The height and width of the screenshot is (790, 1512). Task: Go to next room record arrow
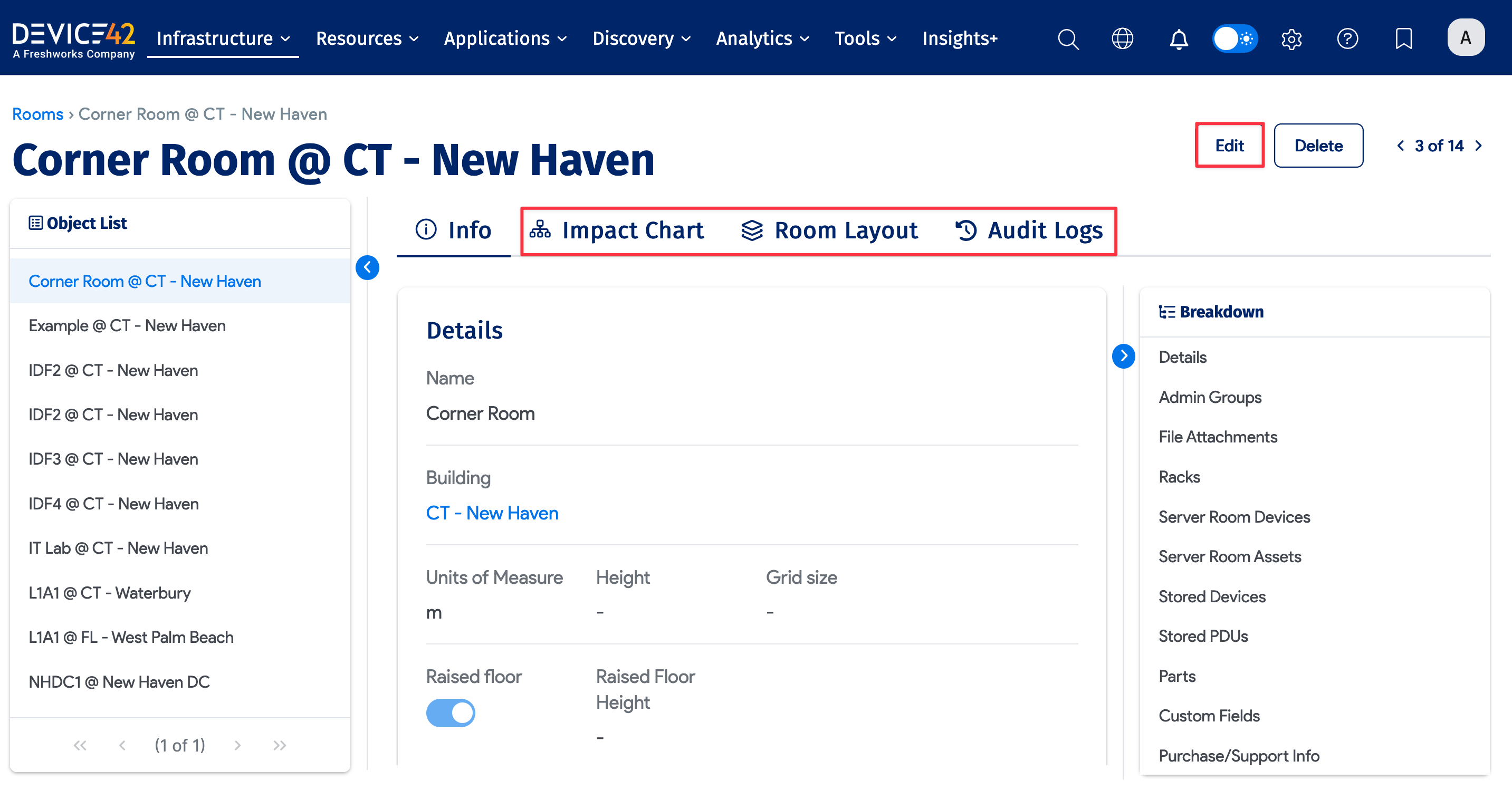tap(1479, 146)
